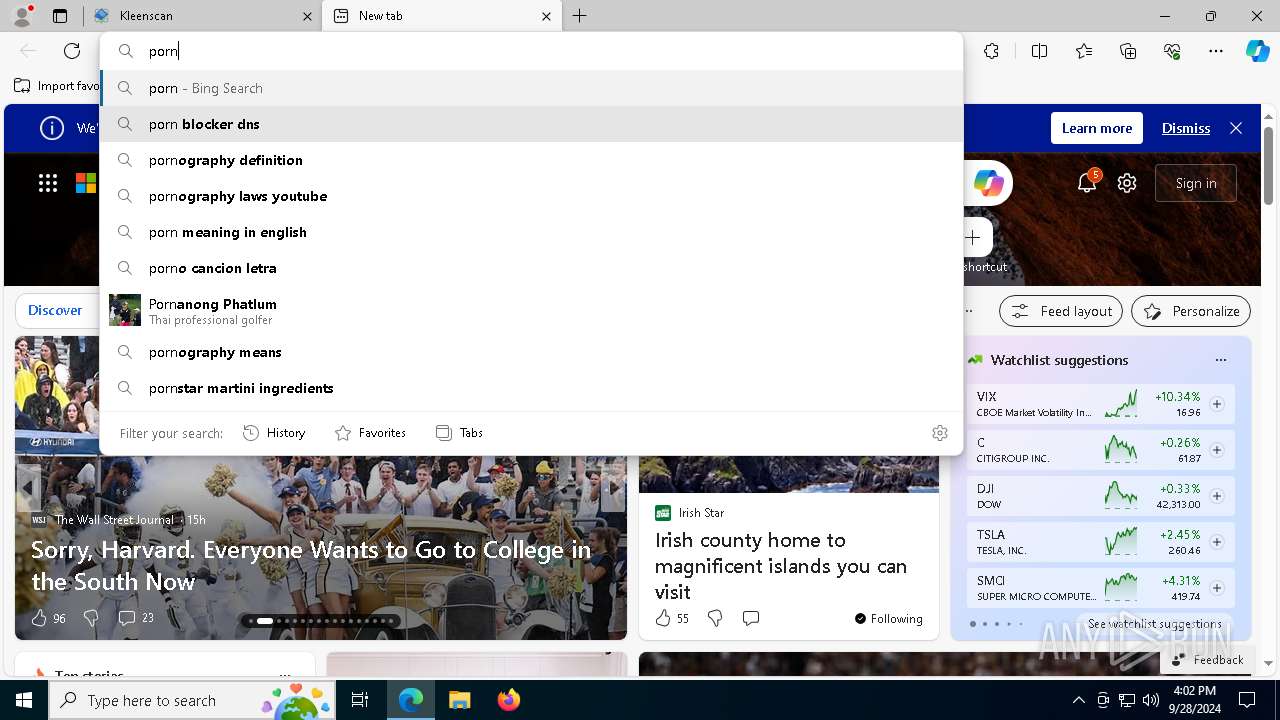Open the Discover feed tab
The width and height of the screenshot is (1280, 720).
pyautogui.click(x=55, y=311)
